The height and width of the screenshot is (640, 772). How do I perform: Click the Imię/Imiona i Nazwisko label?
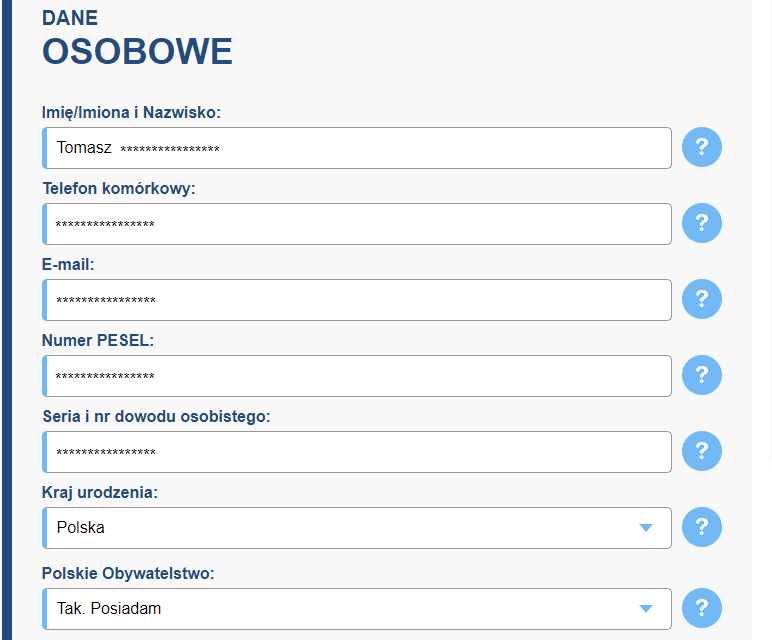tap(131, 113)
